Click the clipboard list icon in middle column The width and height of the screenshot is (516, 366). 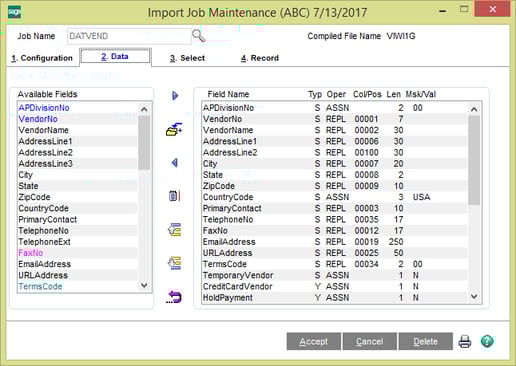(x=174, y=196)
